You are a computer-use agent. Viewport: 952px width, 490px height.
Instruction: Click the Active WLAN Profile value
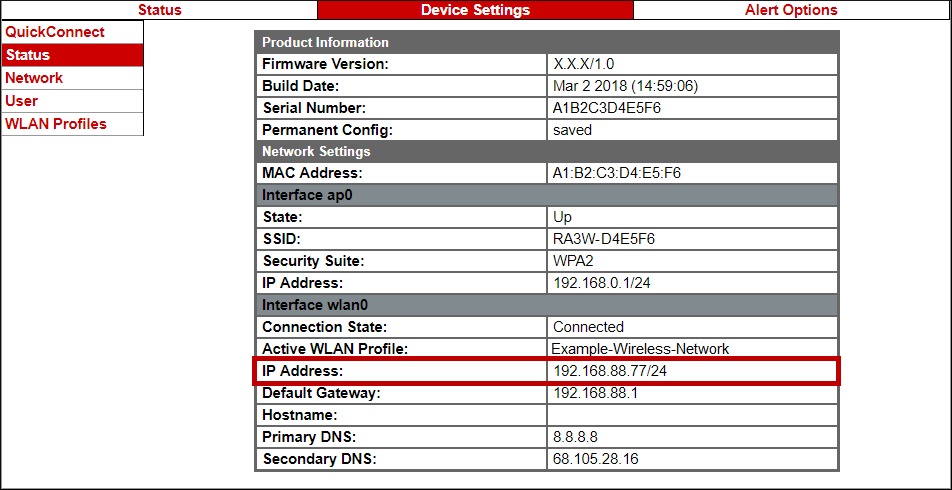point(640,349)
